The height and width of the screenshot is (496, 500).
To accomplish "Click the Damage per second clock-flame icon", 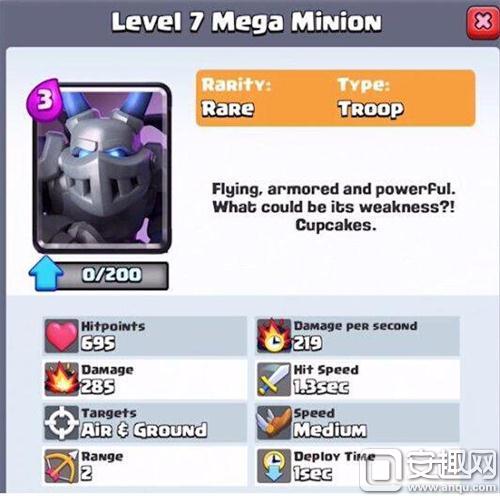I will click(x=274, y=336).
